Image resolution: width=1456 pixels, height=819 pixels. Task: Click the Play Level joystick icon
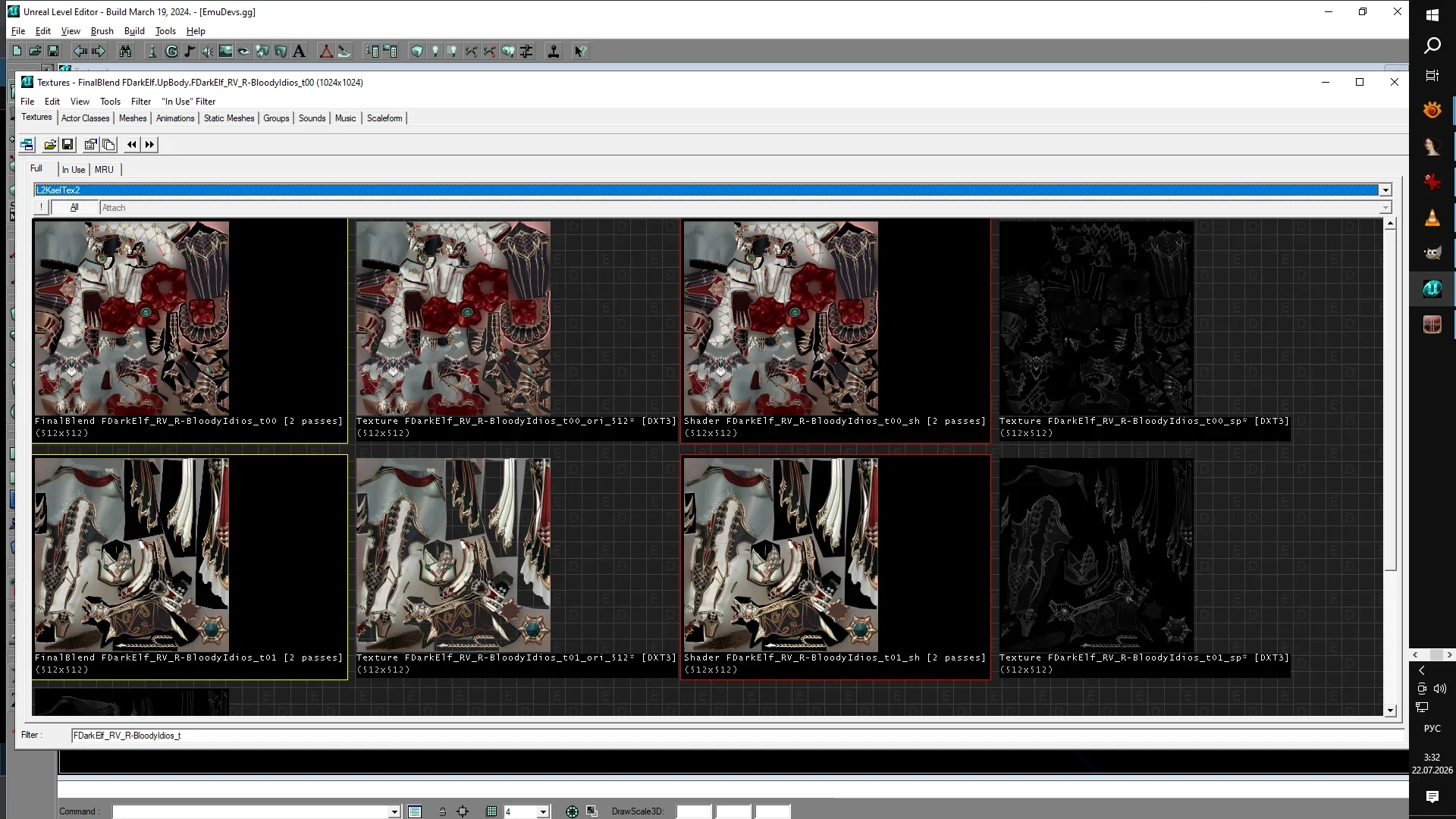[x=554, y=51]
